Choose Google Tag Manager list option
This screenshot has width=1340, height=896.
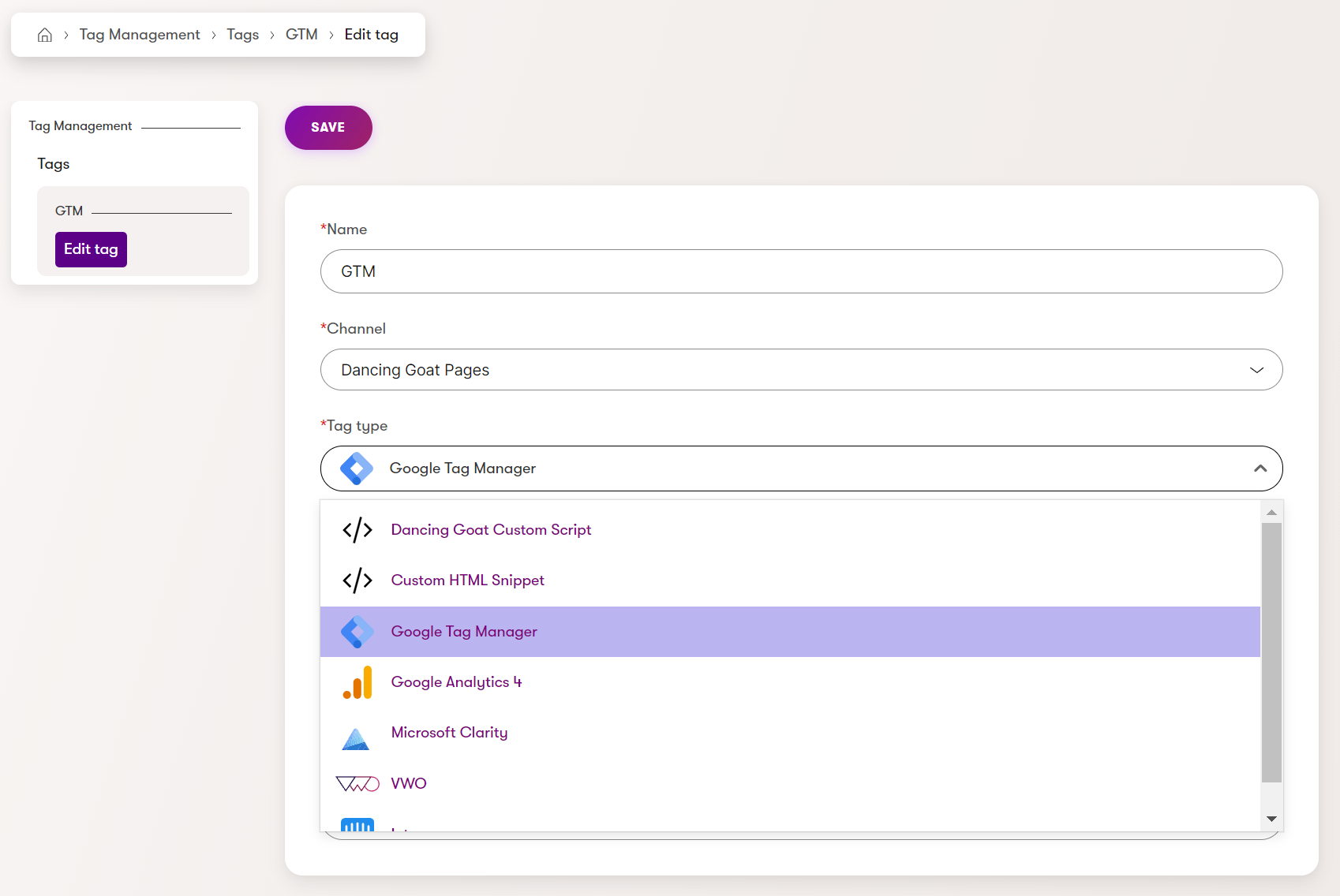pyautogui.click(x=790, y=632)
